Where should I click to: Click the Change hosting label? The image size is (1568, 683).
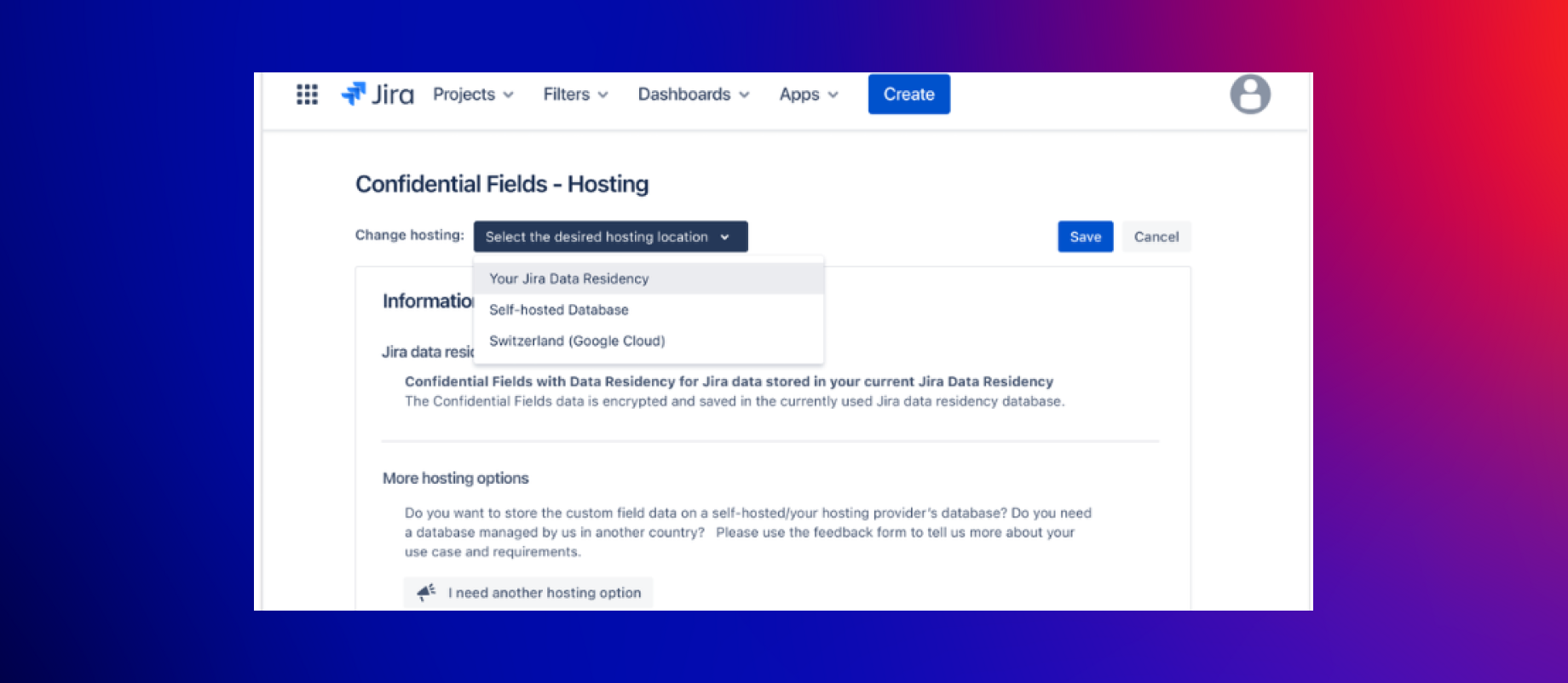[x=409, y=235]
